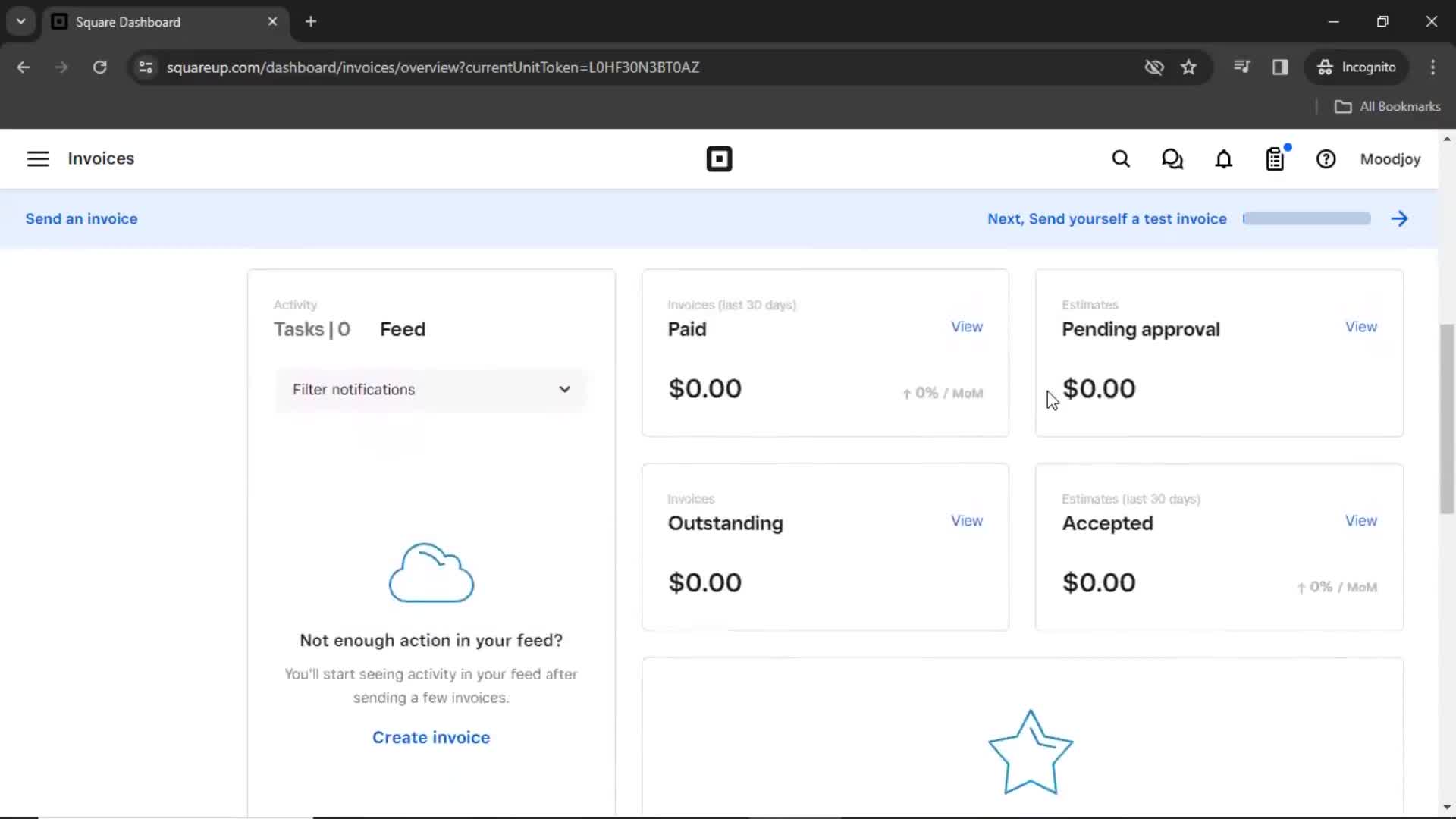Image resolution: width=1456 pixels, height=819 pixels.
Task: Open the notifications bell icon
Action: pyautogui.click(x=1224, y=158)
